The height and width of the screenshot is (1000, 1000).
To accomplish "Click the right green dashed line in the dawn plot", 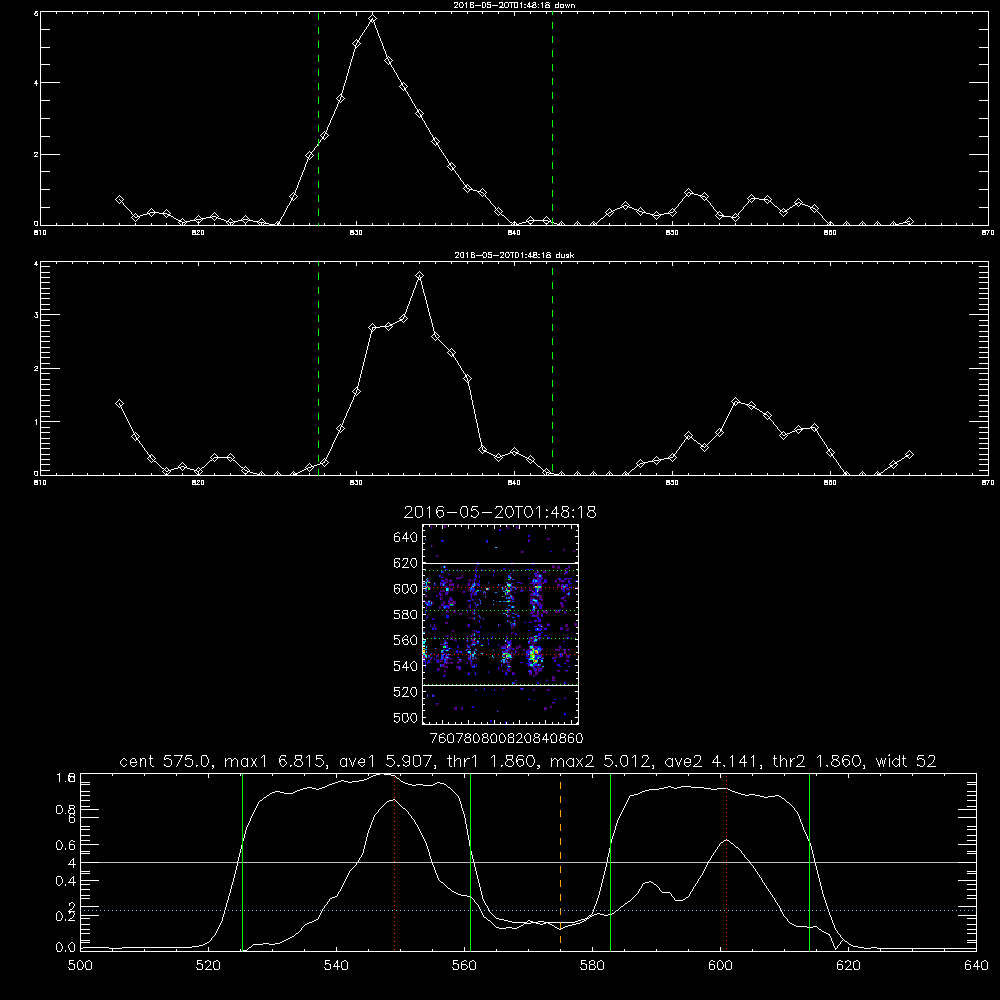I will pos(552,118).
